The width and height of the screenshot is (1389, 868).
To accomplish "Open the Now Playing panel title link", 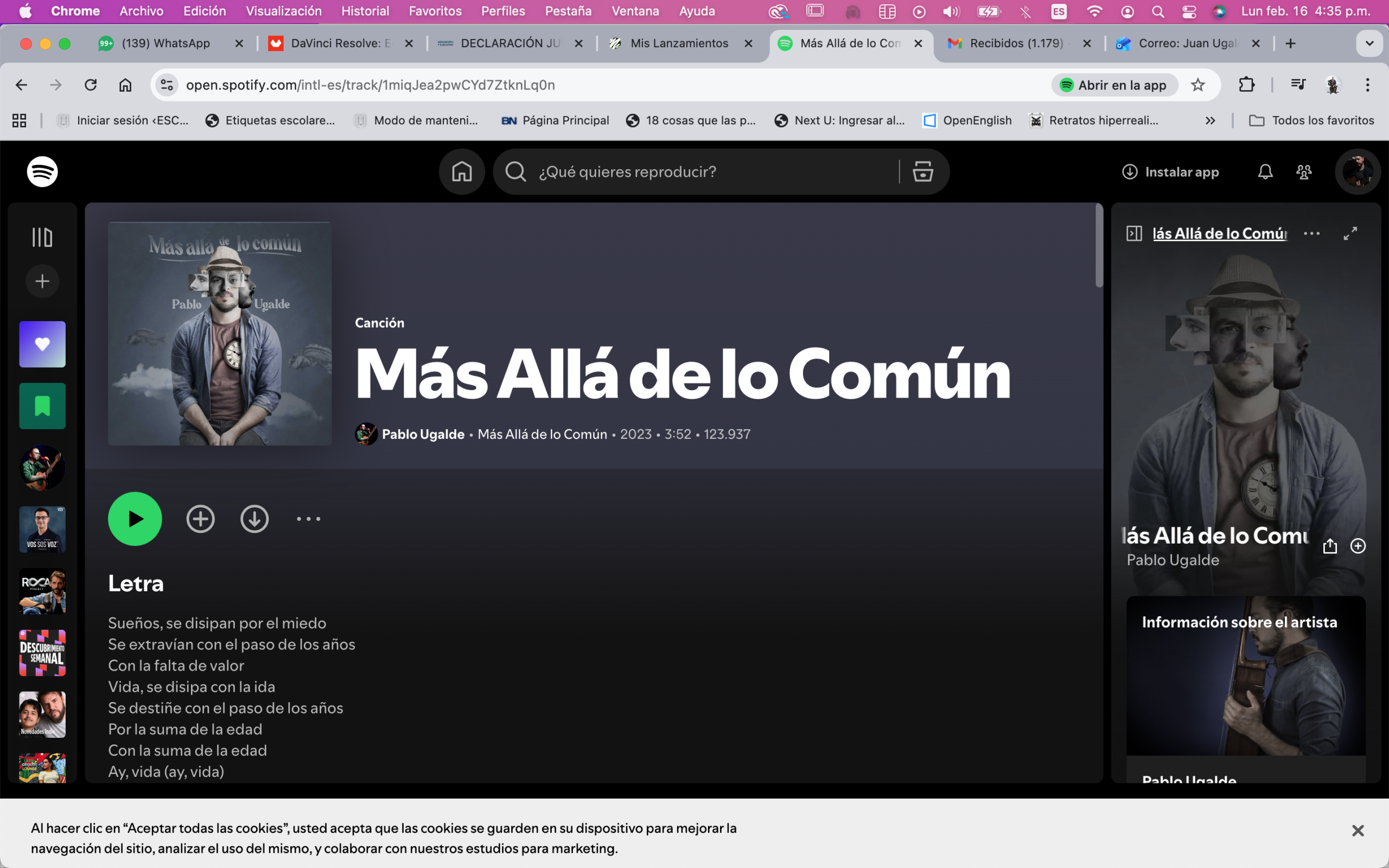I will (1220, 233).
